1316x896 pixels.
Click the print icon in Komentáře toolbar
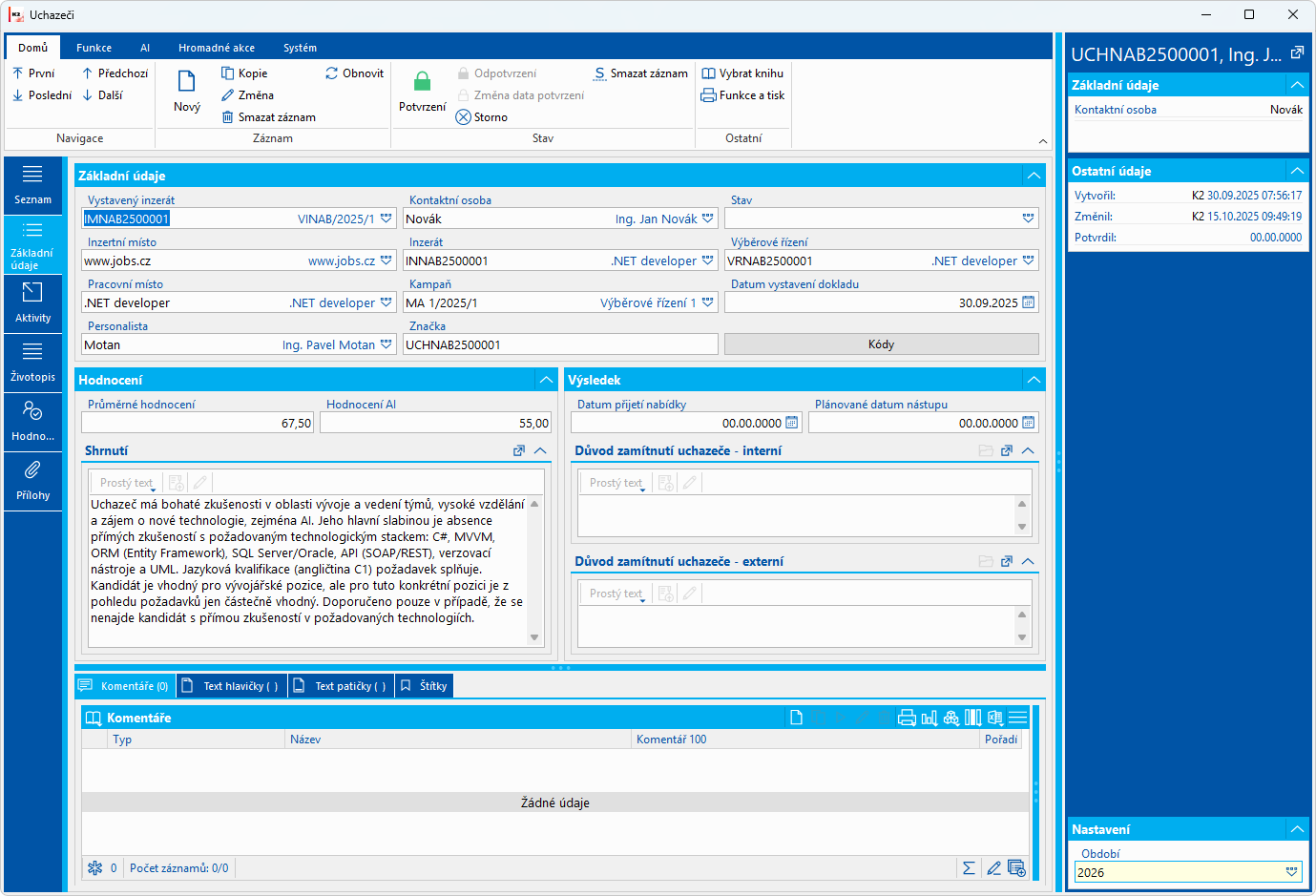click(x=907, y=718)
